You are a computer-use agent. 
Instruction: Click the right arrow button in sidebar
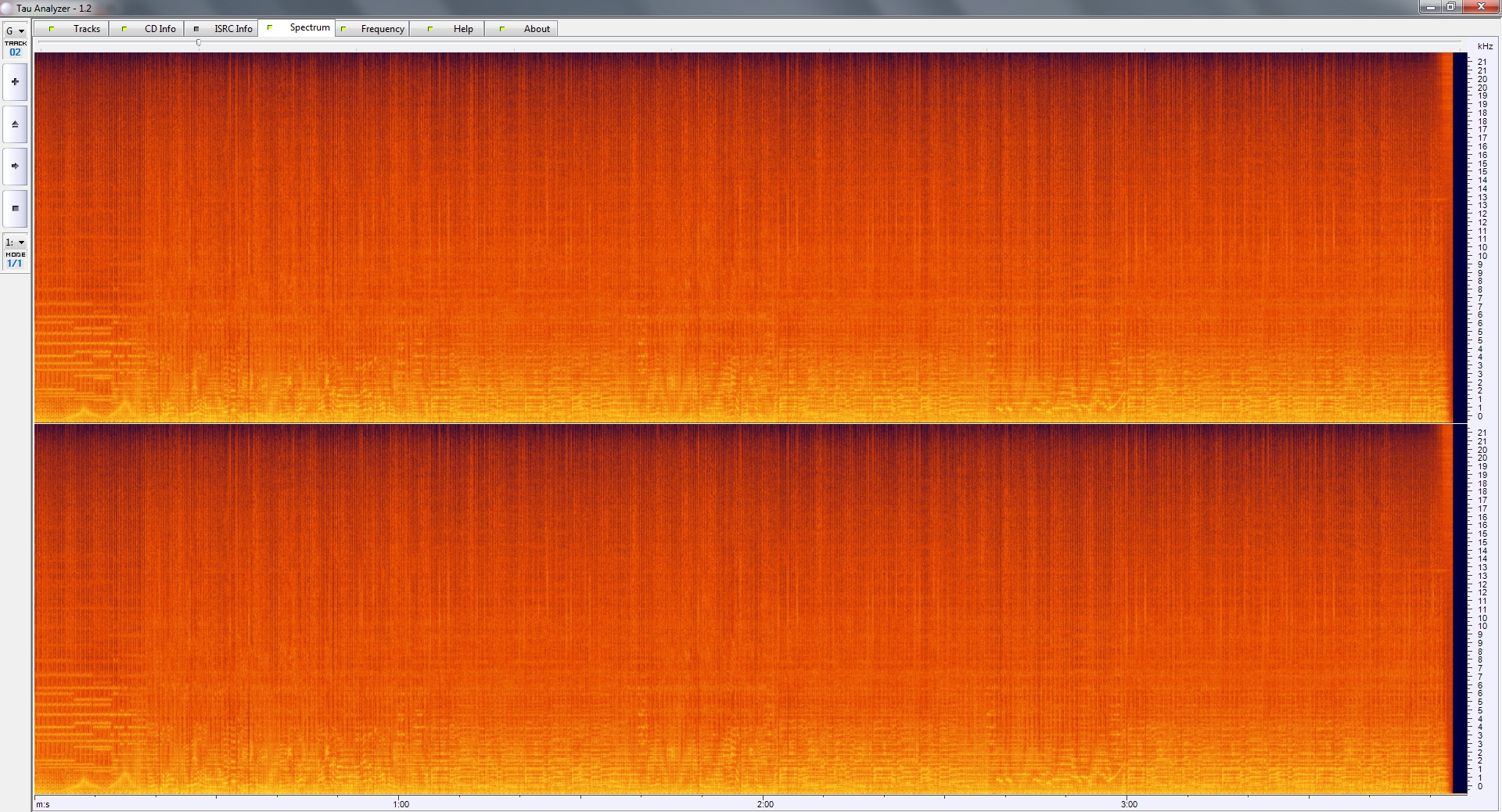(15, 166)
